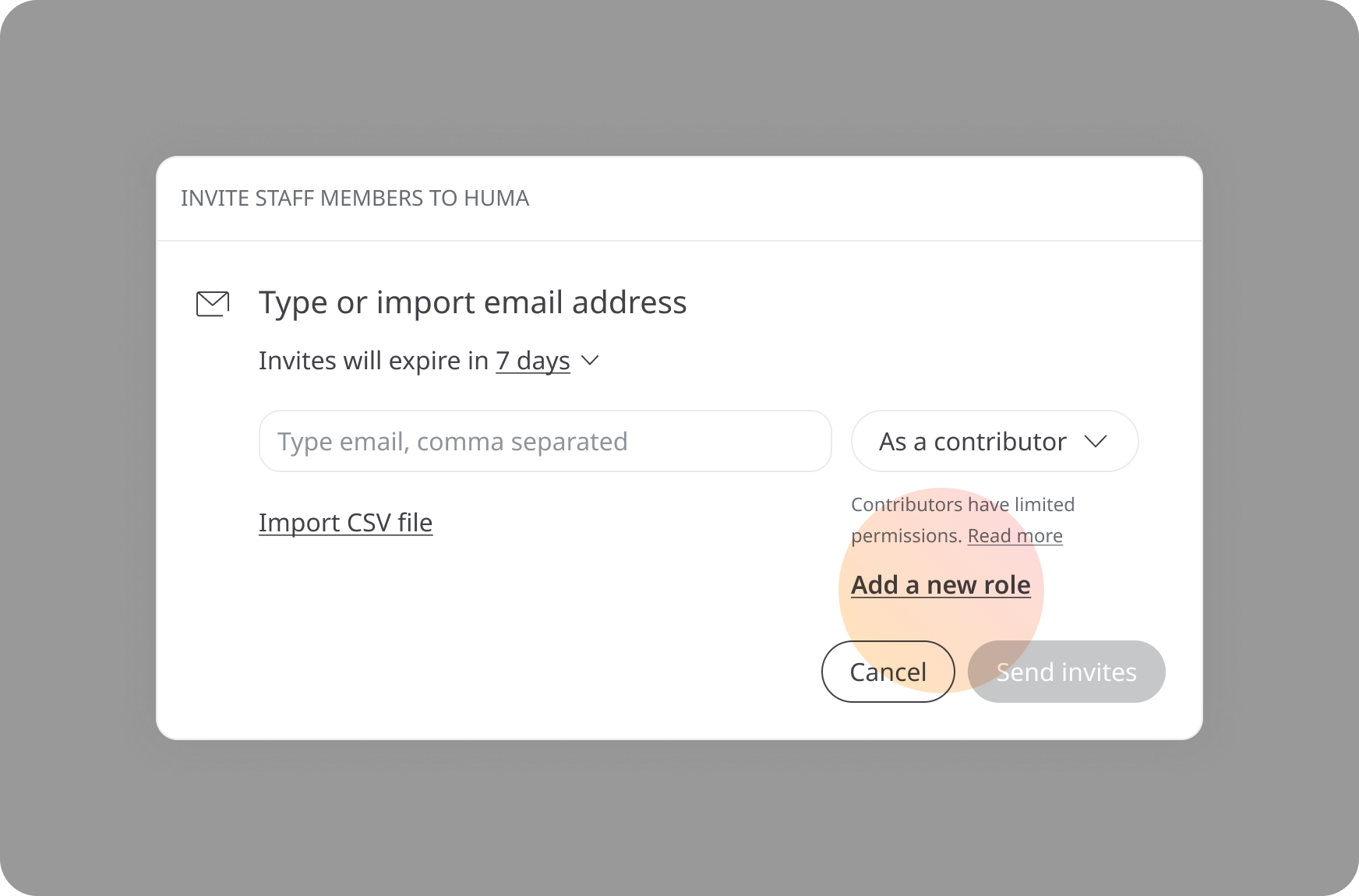
Task: Click the Invites will expire in text
Action: [x=374, y=361]
